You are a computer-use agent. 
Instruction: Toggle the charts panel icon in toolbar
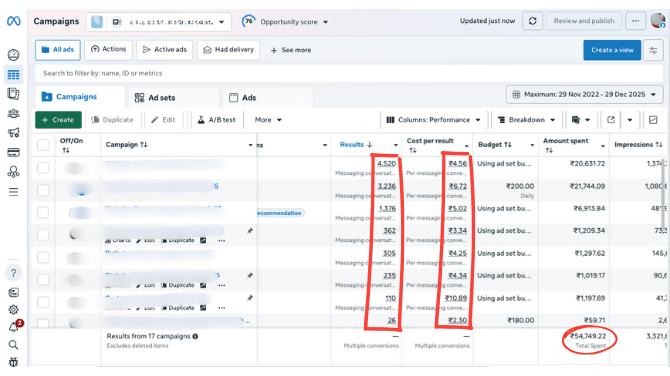point(653,120)
